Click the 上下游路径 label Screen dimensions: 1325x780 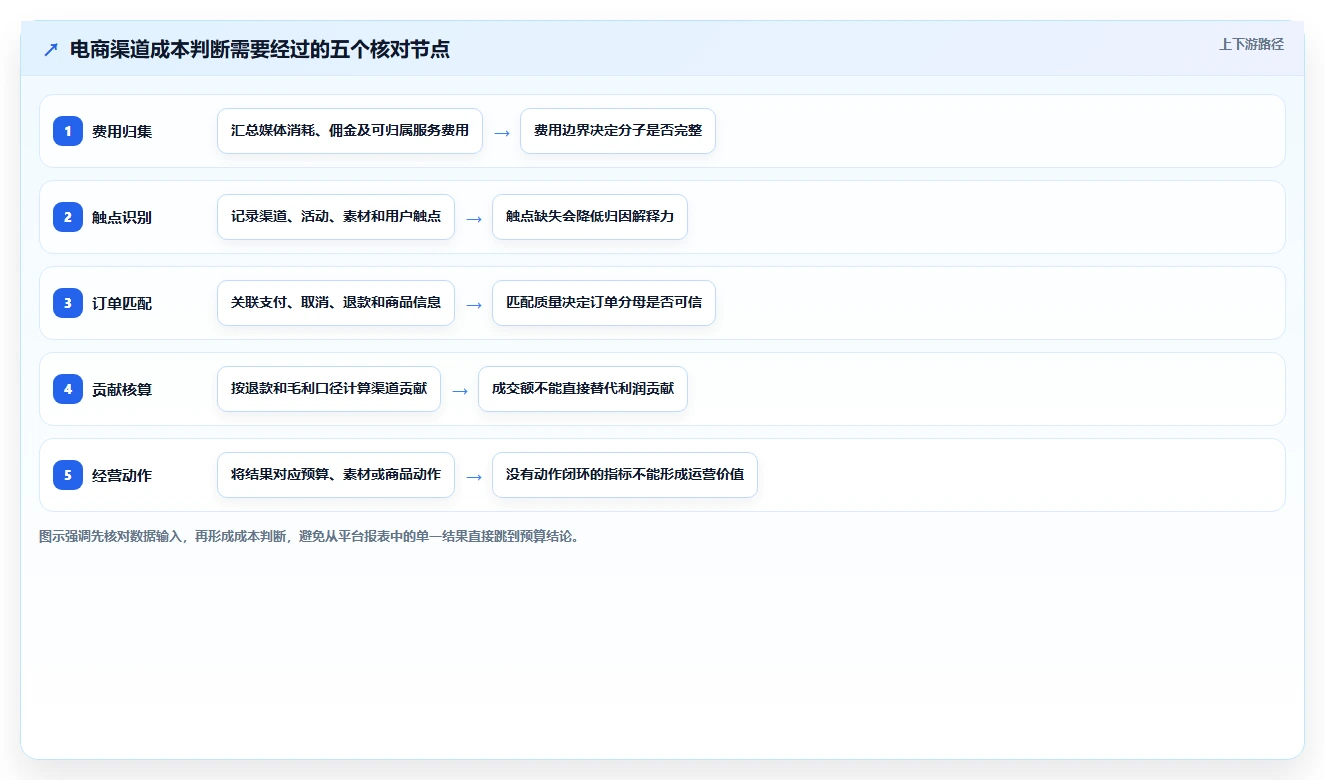click(1251, 44)
